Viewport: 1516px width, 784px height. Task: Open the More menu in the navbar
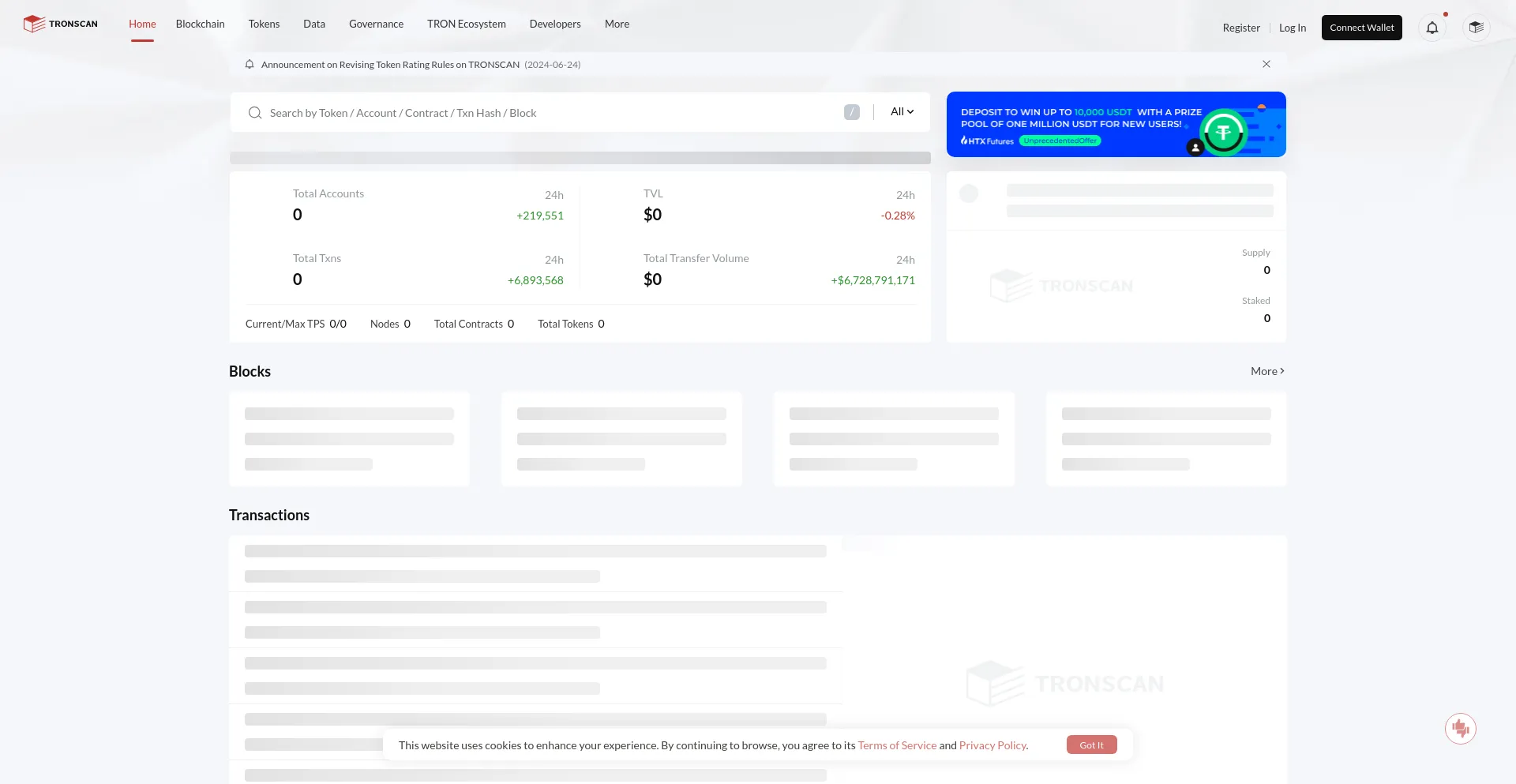617,24
